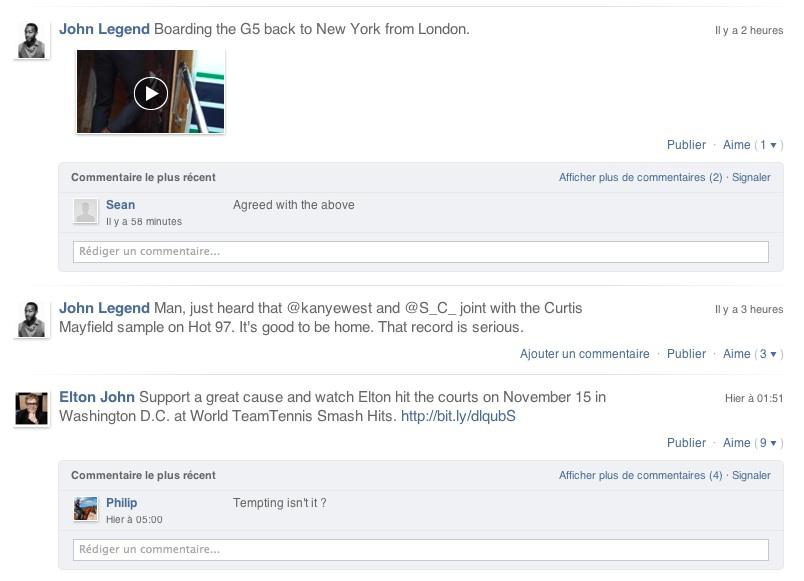Image resolution: width=804 pixels, height=581 pixels.
Task: Click Signaler on Elton John's comment section
Action: click(x=752, y=475)
